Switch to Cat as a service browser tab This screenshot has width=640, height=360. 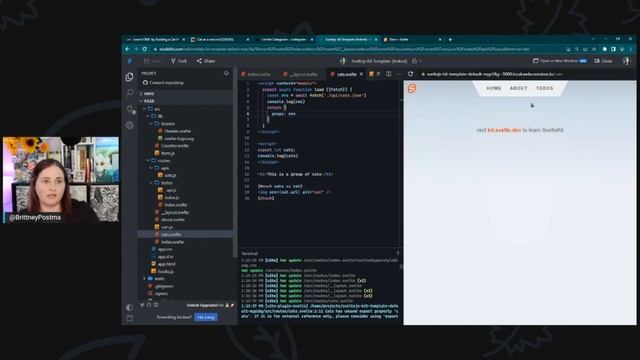tap(220, 40)
